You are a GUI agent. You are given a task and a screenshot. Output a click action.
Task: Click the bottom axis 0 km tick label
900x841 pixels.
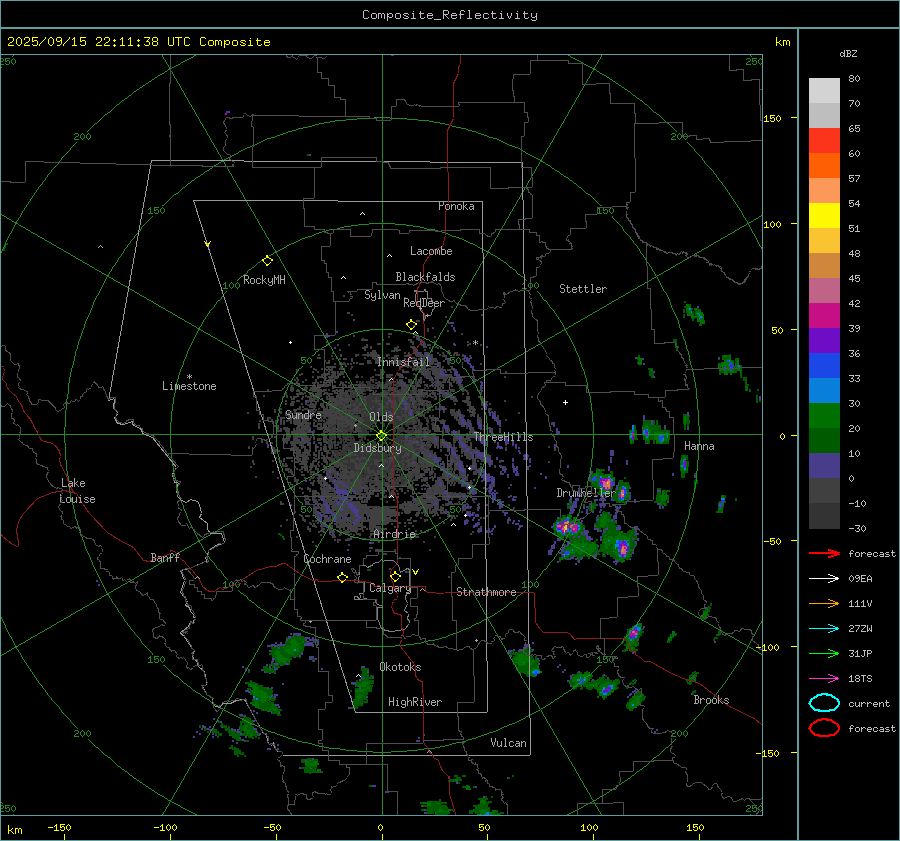pos(381,827)
